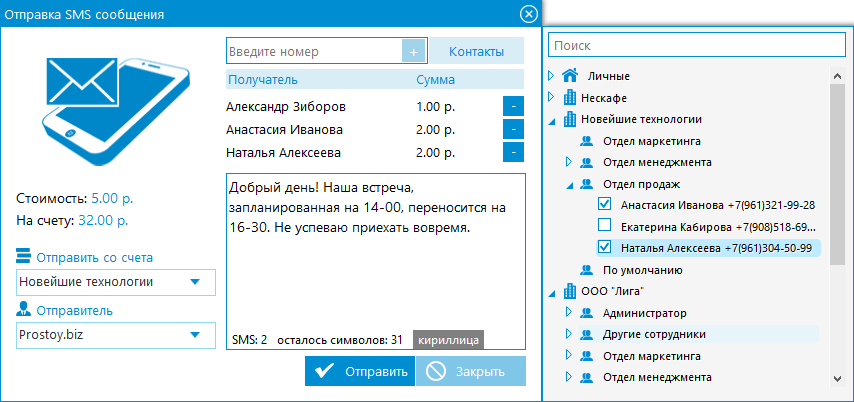
Task: Uncheck Наталья Алексеева contact checkbox
Action: [604, 247]
